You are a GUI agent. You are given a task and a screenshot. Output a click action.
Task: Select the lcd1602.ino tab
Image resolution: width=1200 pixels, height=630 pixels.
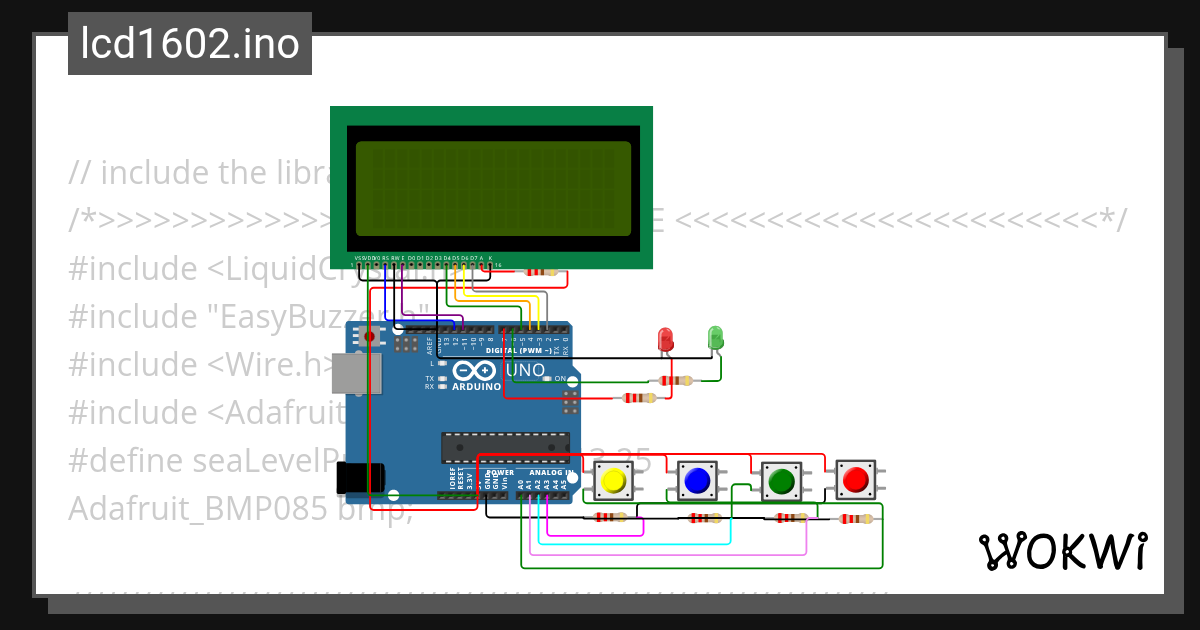pyautogui.click(x=189, y=43)
